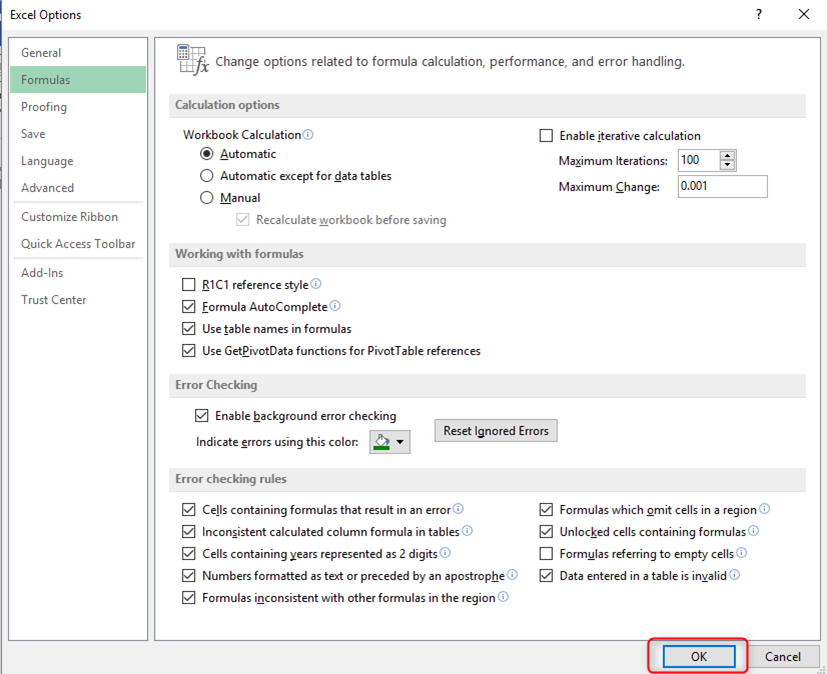Click info icon next to R1C1 reference style
The height and width of the screenshot is (674, 827).
point(316,284)
